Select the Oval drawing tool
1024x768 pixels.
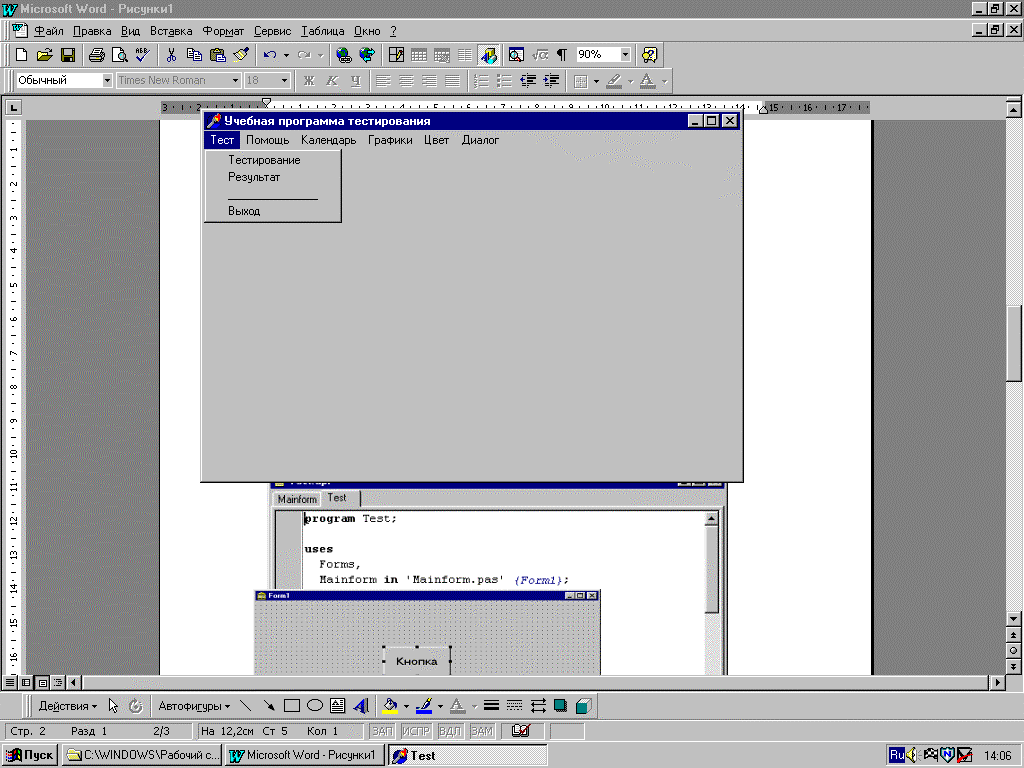[x=315, y=706]
